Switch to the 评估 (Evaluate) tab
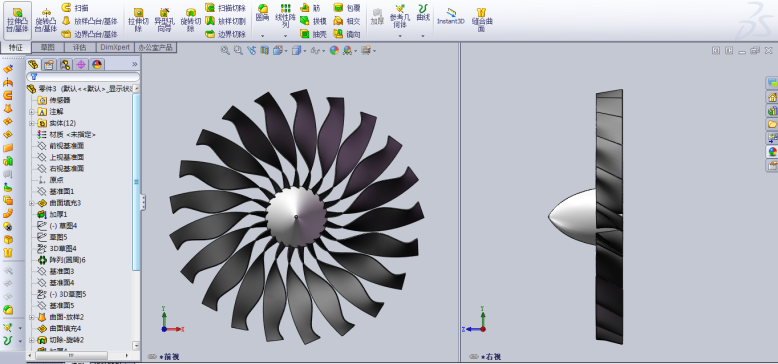778x364 pixels. 80,48
